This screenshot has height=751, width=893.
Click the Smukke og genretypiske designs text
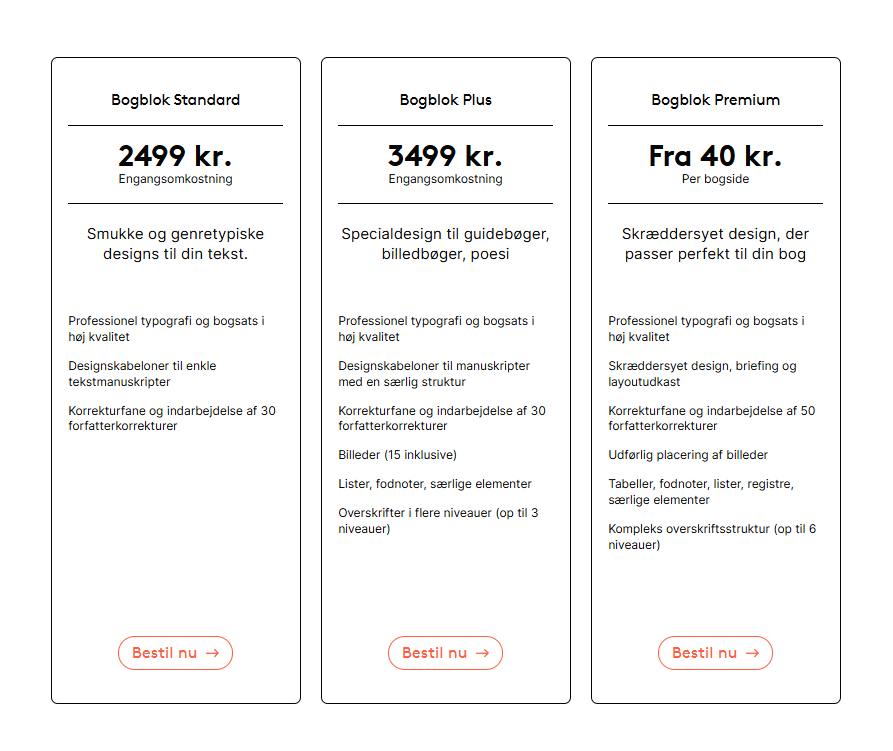pyautogui.click(x=175, y=244)
